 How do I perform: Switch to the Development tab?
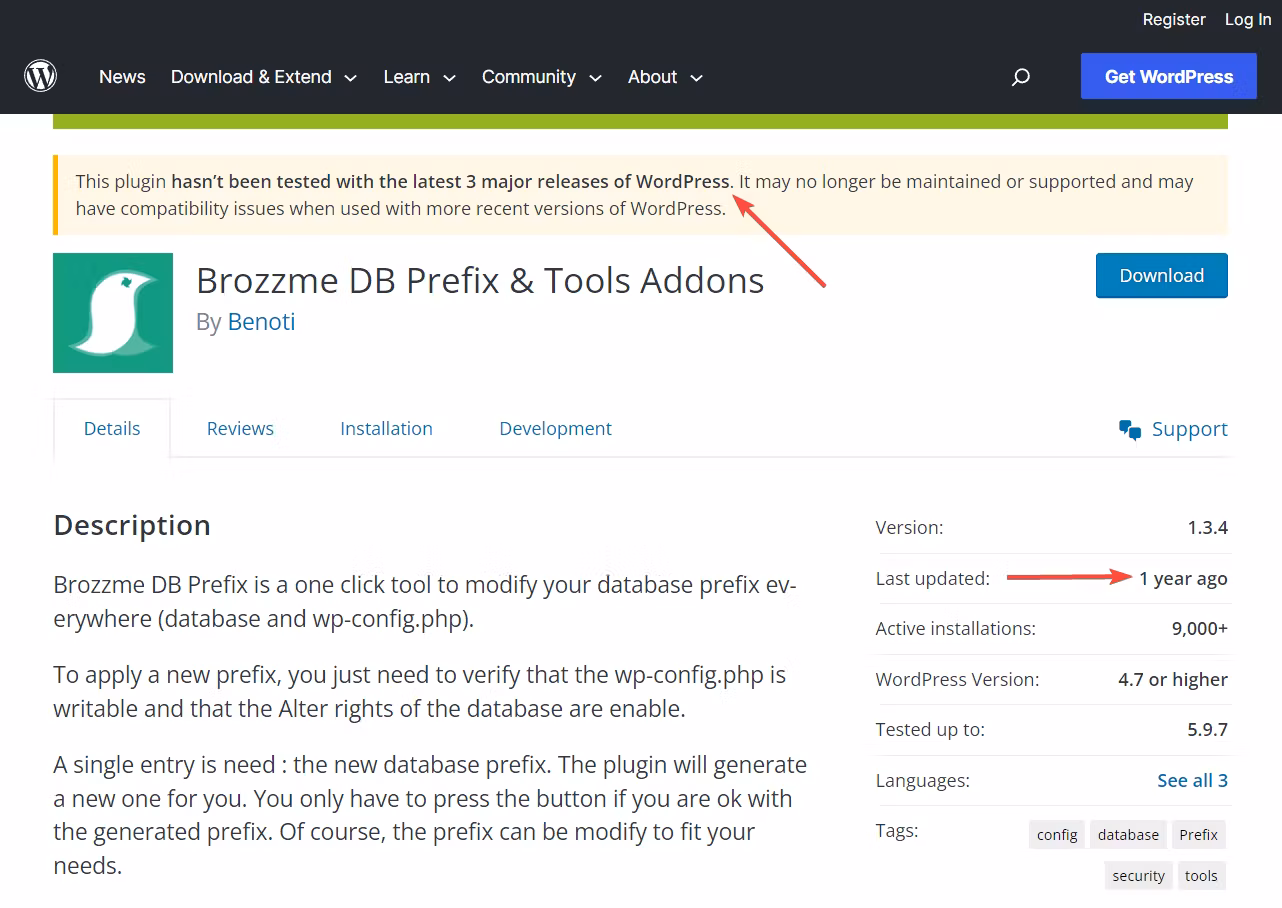pos(555,428)
